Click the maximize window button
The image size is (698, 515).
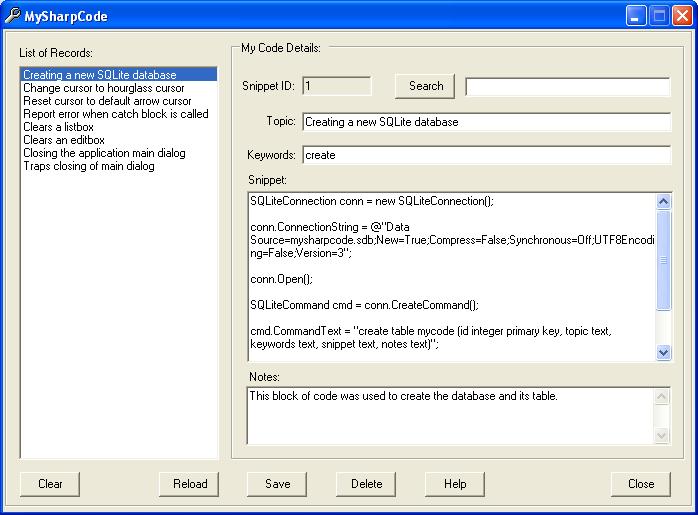click(659, 16)
